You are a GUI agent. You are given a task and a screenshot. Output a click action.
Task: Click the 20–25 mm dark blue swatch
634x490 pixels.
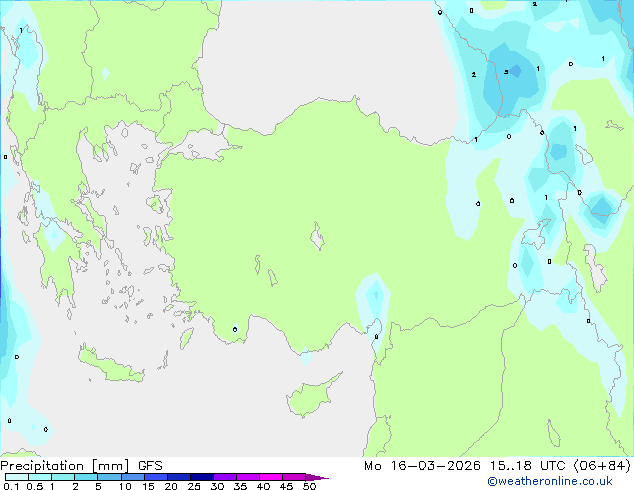178,477
